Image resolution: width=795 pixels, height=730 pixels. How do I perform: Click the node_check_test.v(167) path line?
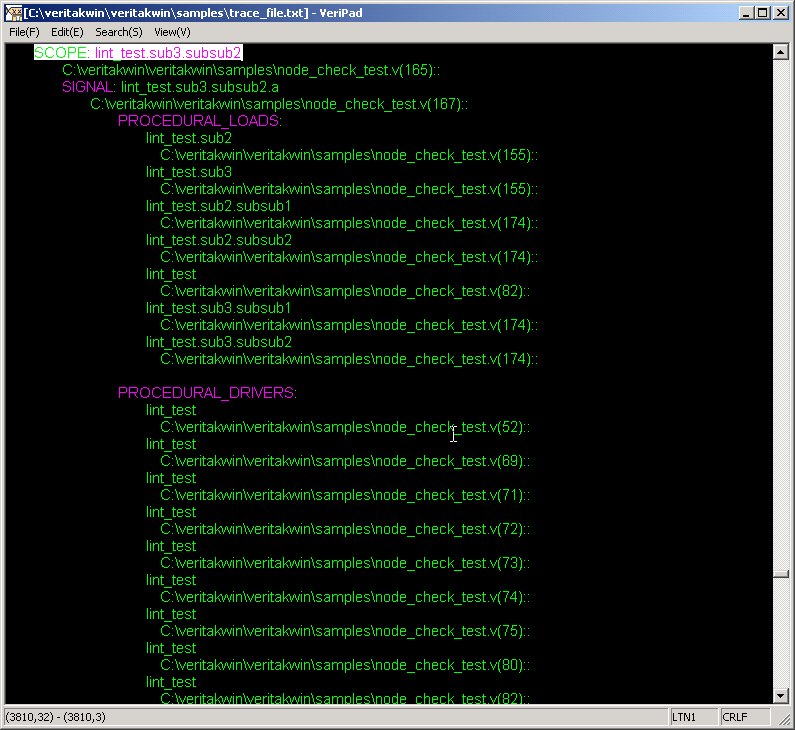[x=279, y=104]
